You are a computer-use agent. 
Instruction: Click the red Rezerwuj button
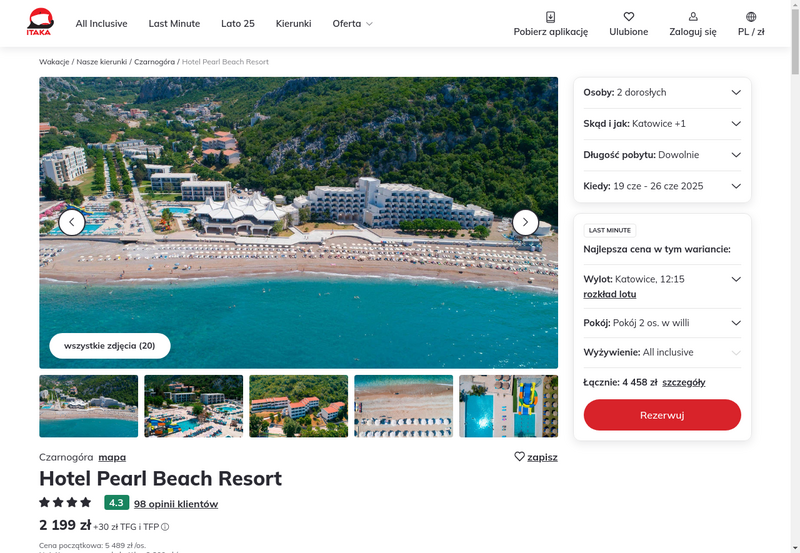click(x=662, y=415)
